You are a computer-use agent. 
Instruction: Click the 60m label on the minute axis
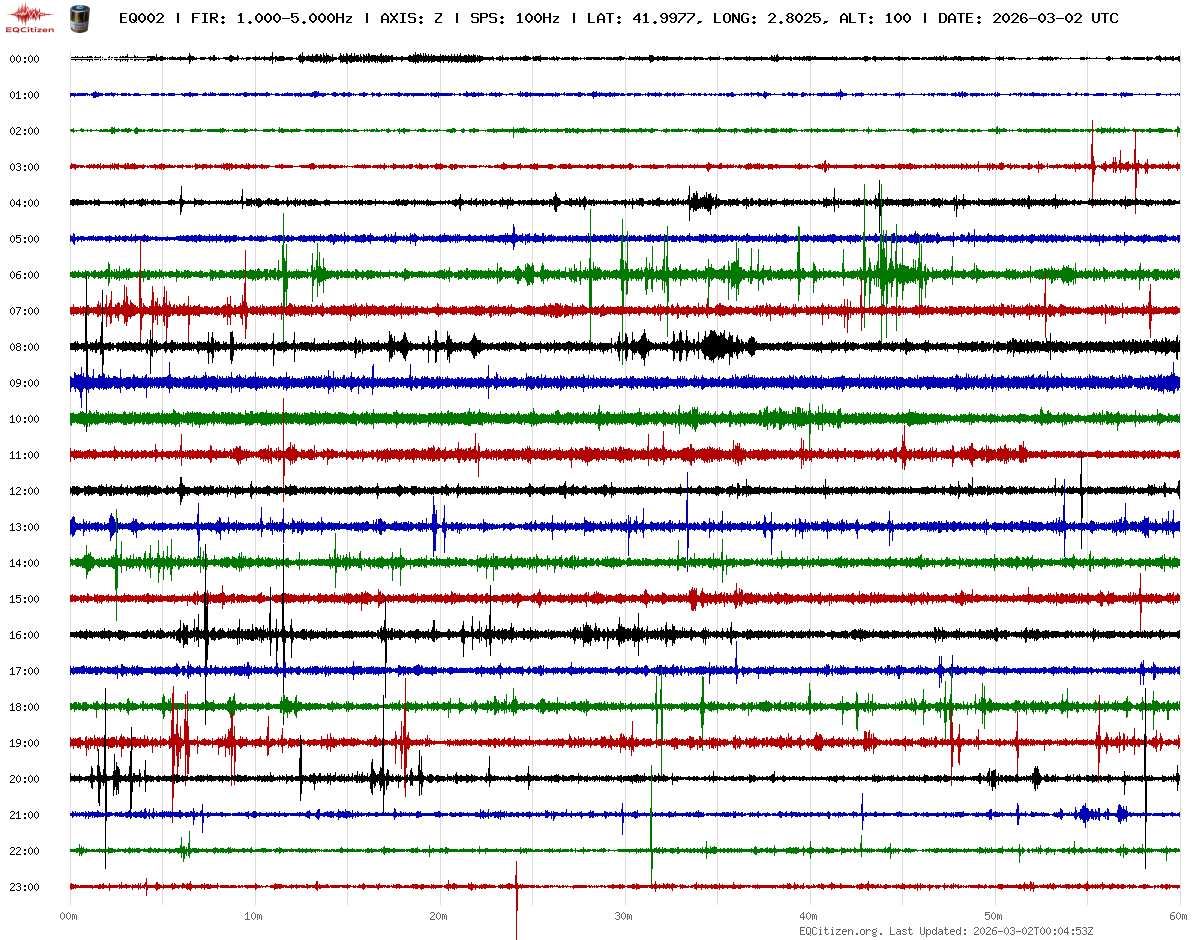point(1179,916)
